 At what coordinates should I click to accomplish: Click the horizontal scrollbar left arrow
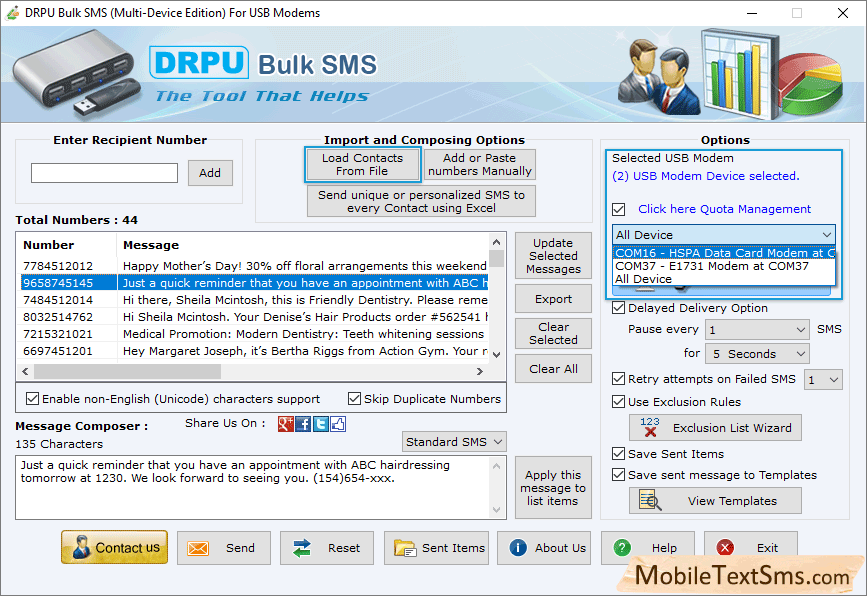[x=25, y=372]
